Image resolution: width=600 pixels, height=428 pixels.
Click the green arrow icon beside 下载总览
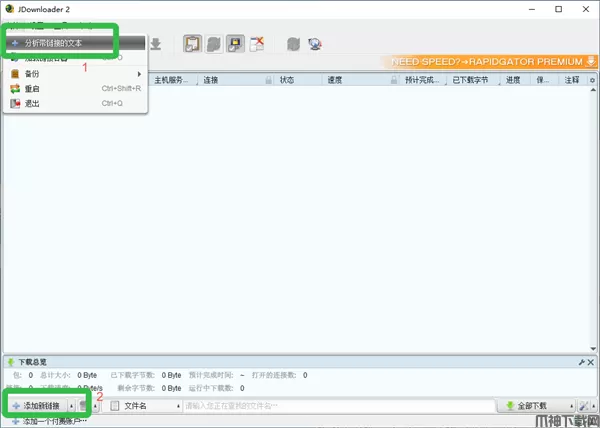click(x=11, y=362)
